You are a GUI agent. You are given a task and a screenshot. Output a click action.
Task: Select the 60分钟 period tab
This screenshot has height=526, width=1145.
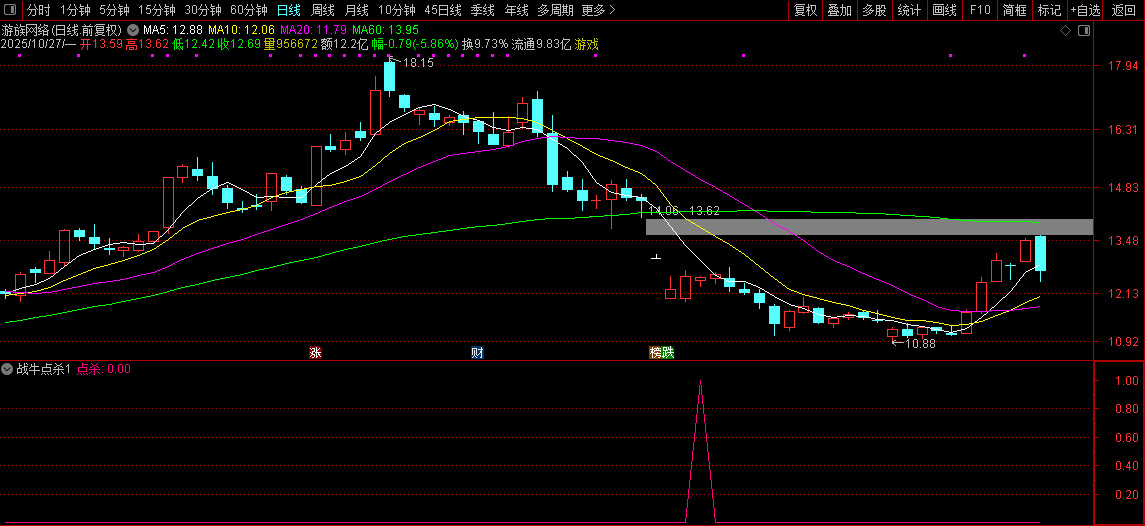[248, 10]
